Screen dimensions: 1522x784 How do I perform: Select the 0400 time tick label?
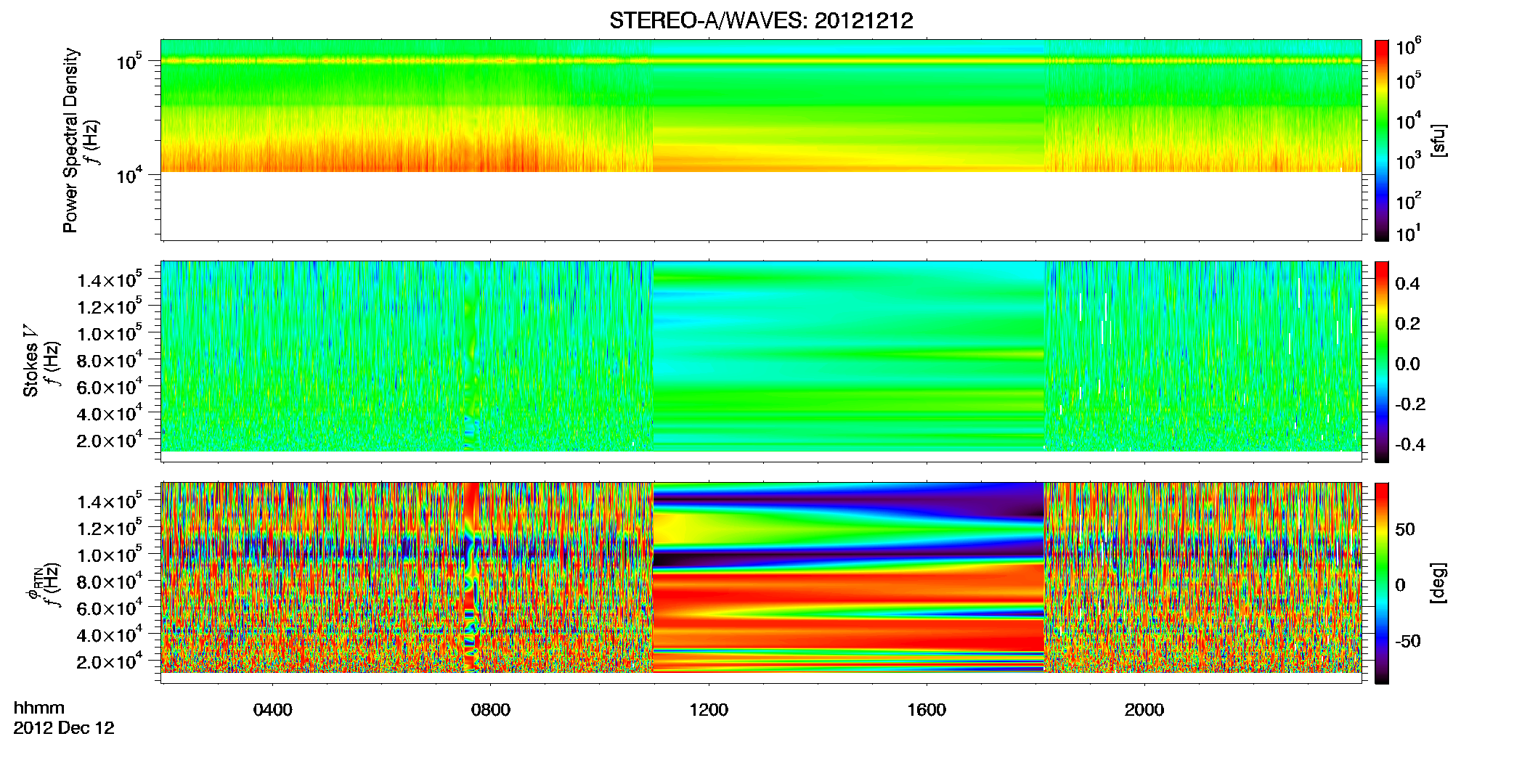[x=272, y=710]
